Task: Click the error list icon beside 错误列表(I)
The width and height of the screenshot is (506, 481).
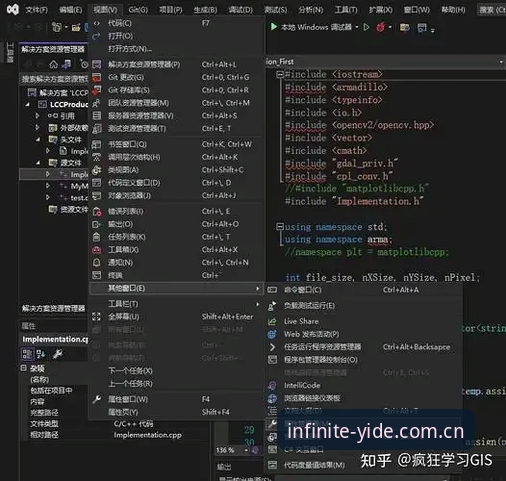Action: 97,211
